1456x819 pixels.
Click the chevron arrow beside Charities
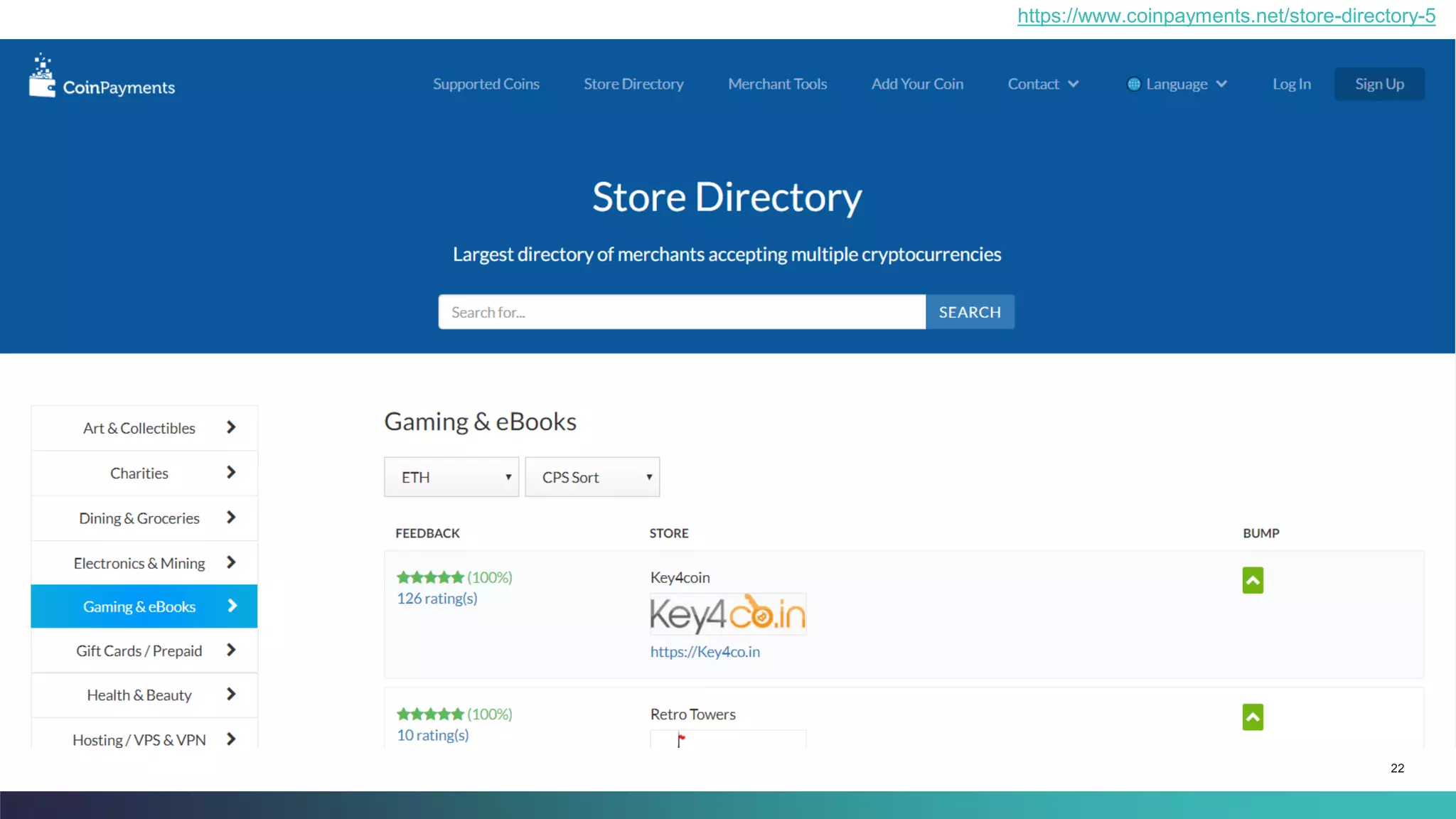231,473
